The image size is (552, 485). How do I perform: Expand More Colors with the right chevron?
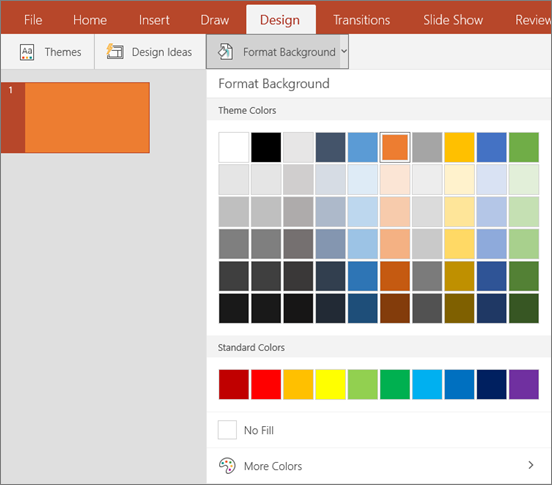[x=531, y=465]
